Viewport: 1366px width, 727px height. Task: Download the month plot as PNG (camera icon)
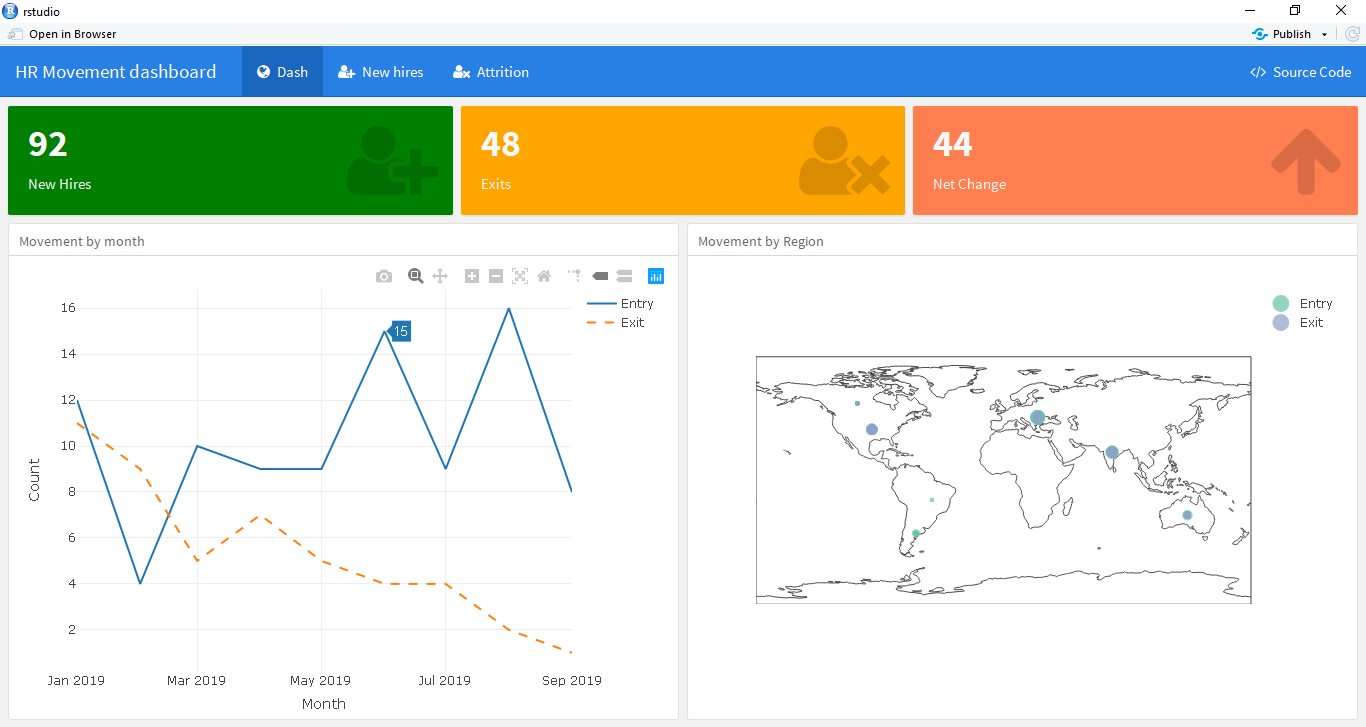tap(384, 276)
